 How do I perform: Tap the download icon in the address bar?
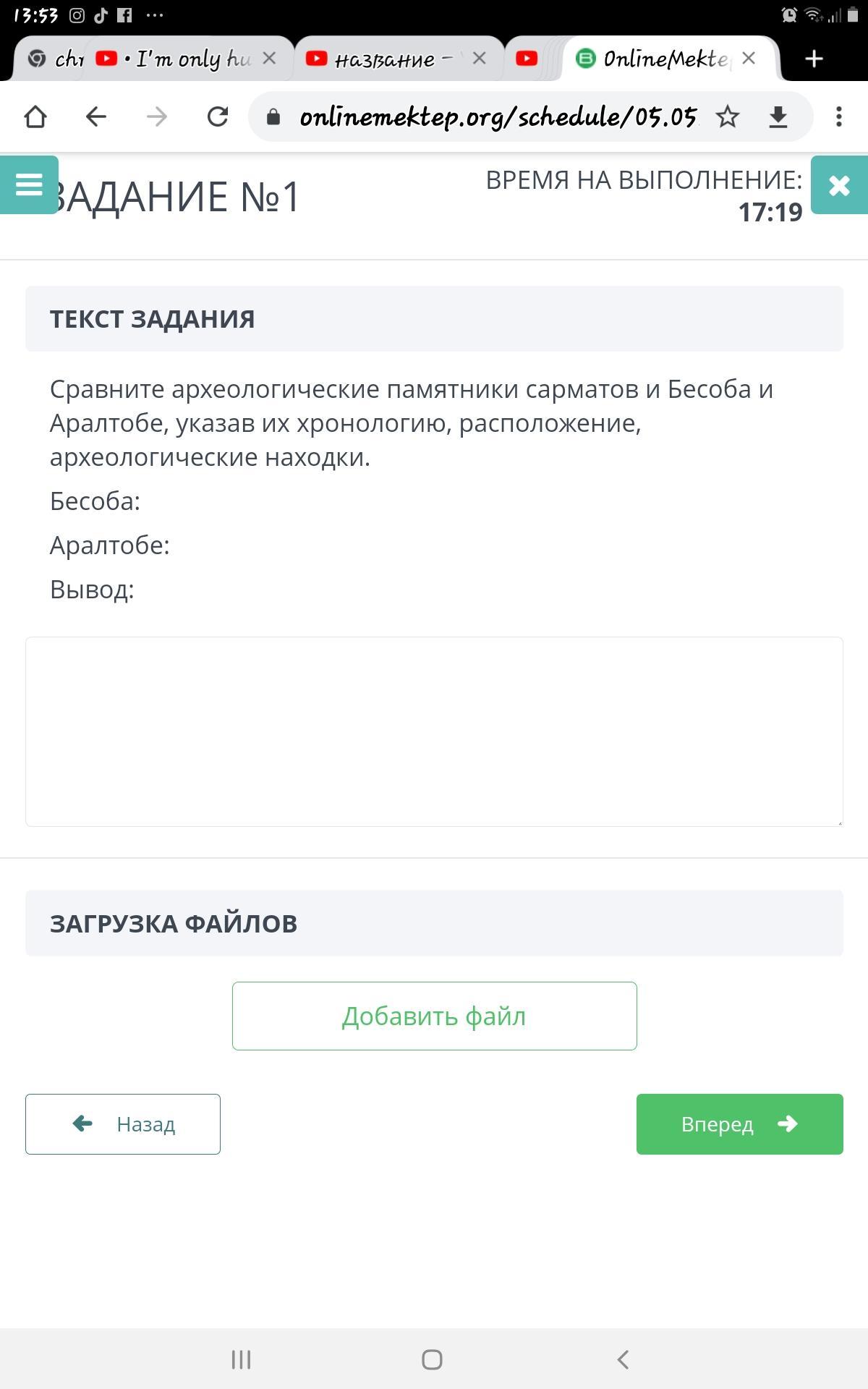click(778, 116)
